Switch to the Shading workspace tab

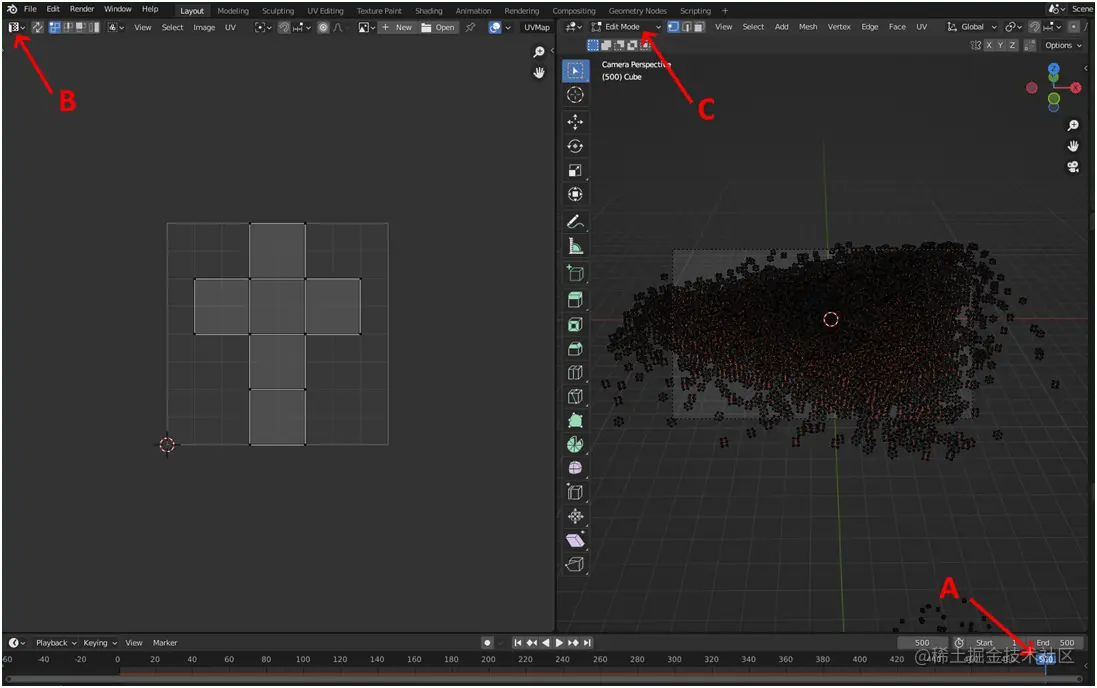point(428,10)
